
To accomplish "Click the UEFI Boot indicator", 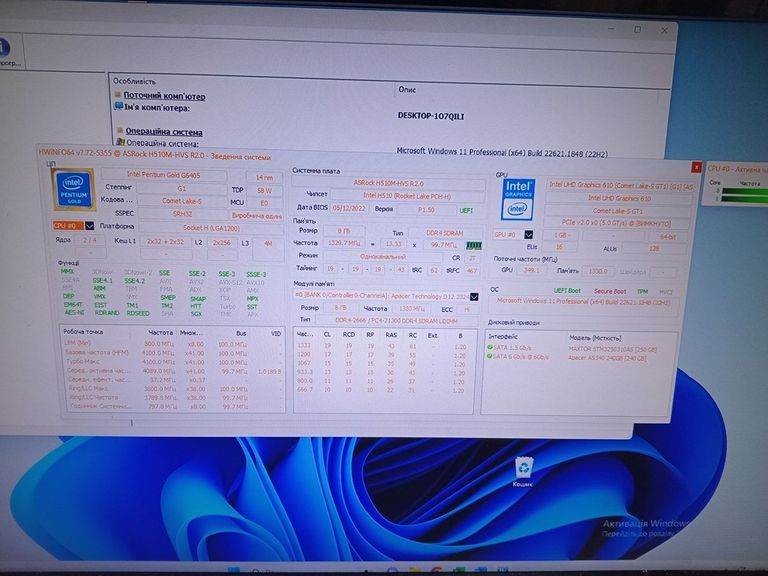I will [x=567, y=290].
